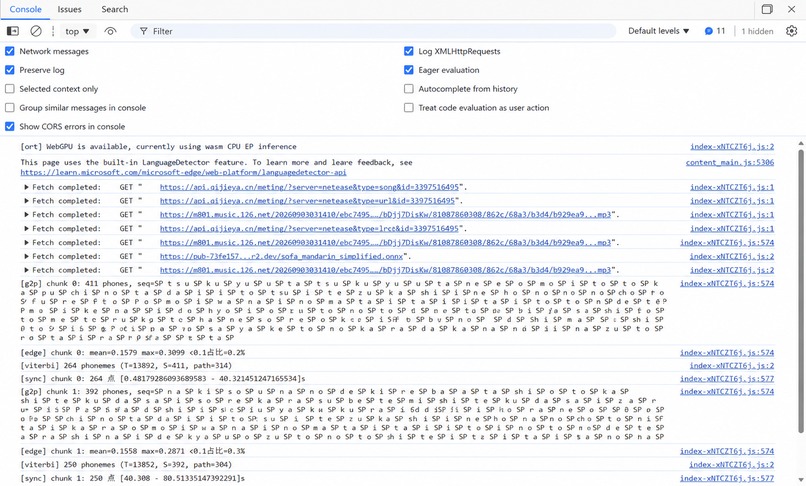
Task: Enable Autocomplete from history checkbox
Action: pos(409,89)
